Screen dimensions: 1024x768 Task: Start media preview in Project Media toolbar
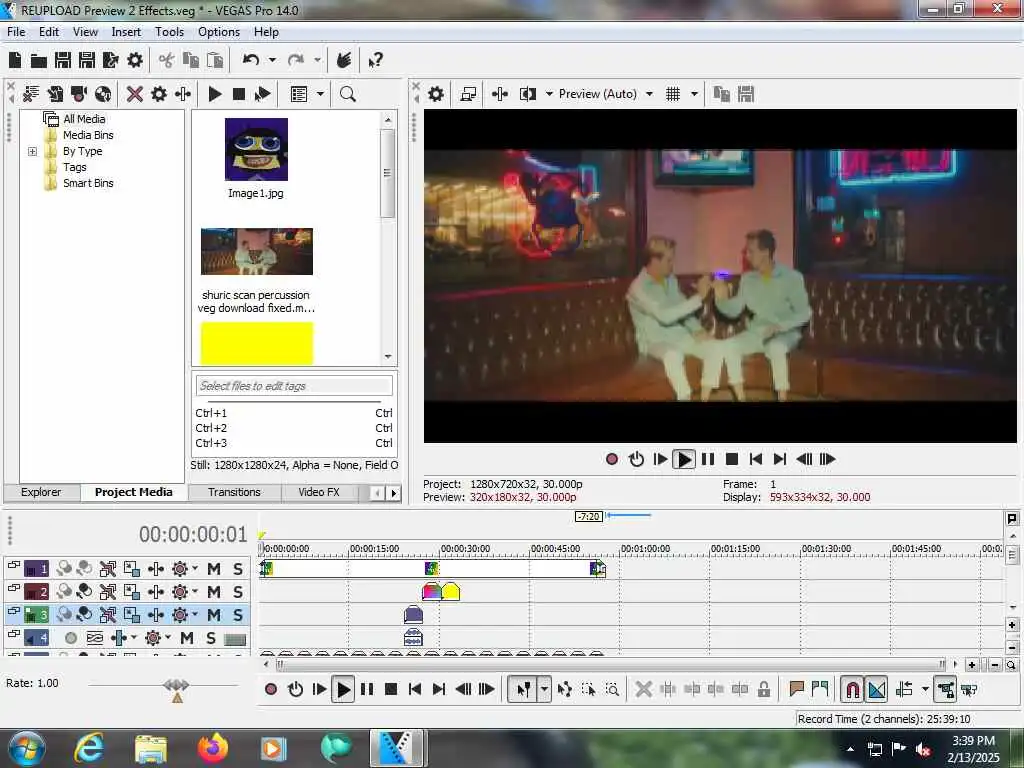pos(215,94)
